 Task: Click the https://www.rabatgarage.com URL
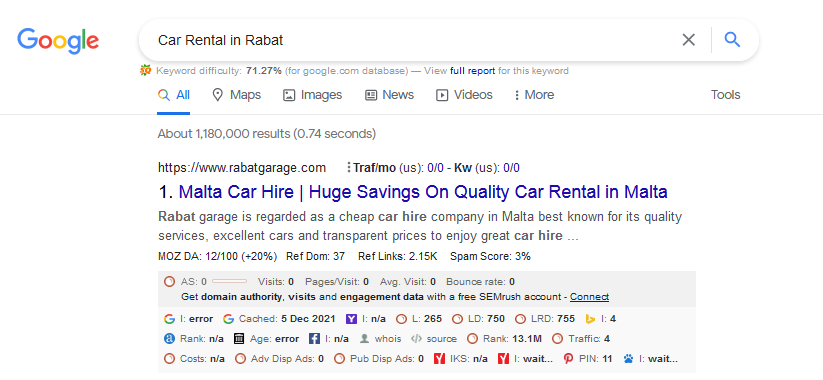242,168
